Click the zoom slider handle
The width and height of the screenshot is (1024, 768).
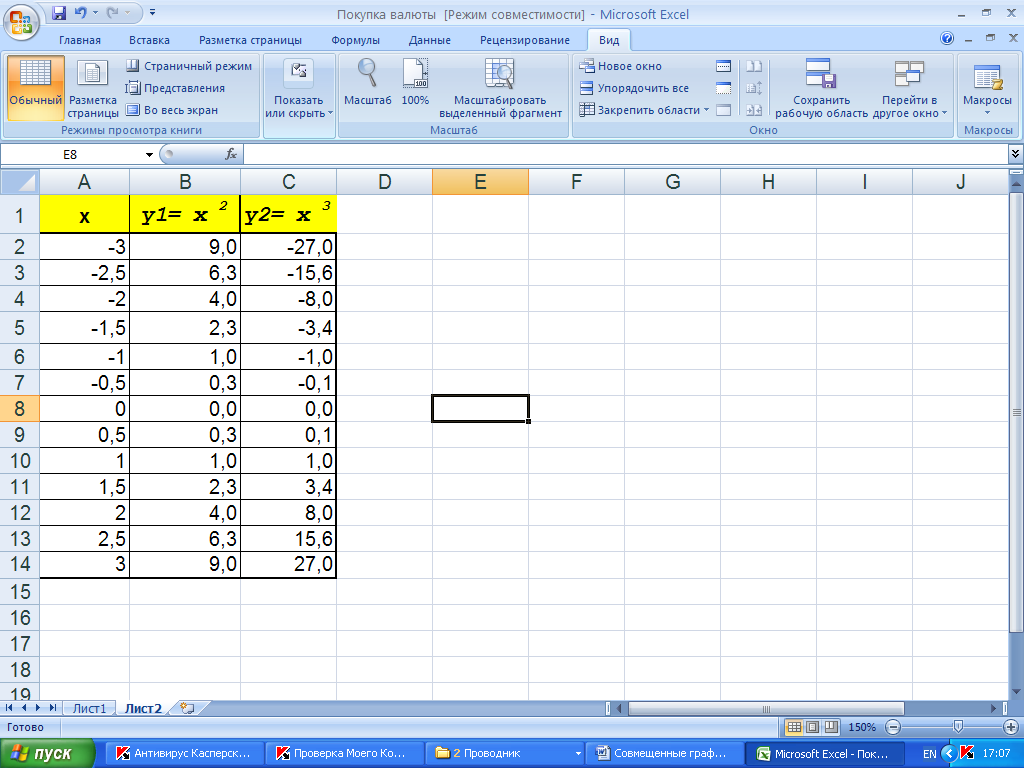957,727
